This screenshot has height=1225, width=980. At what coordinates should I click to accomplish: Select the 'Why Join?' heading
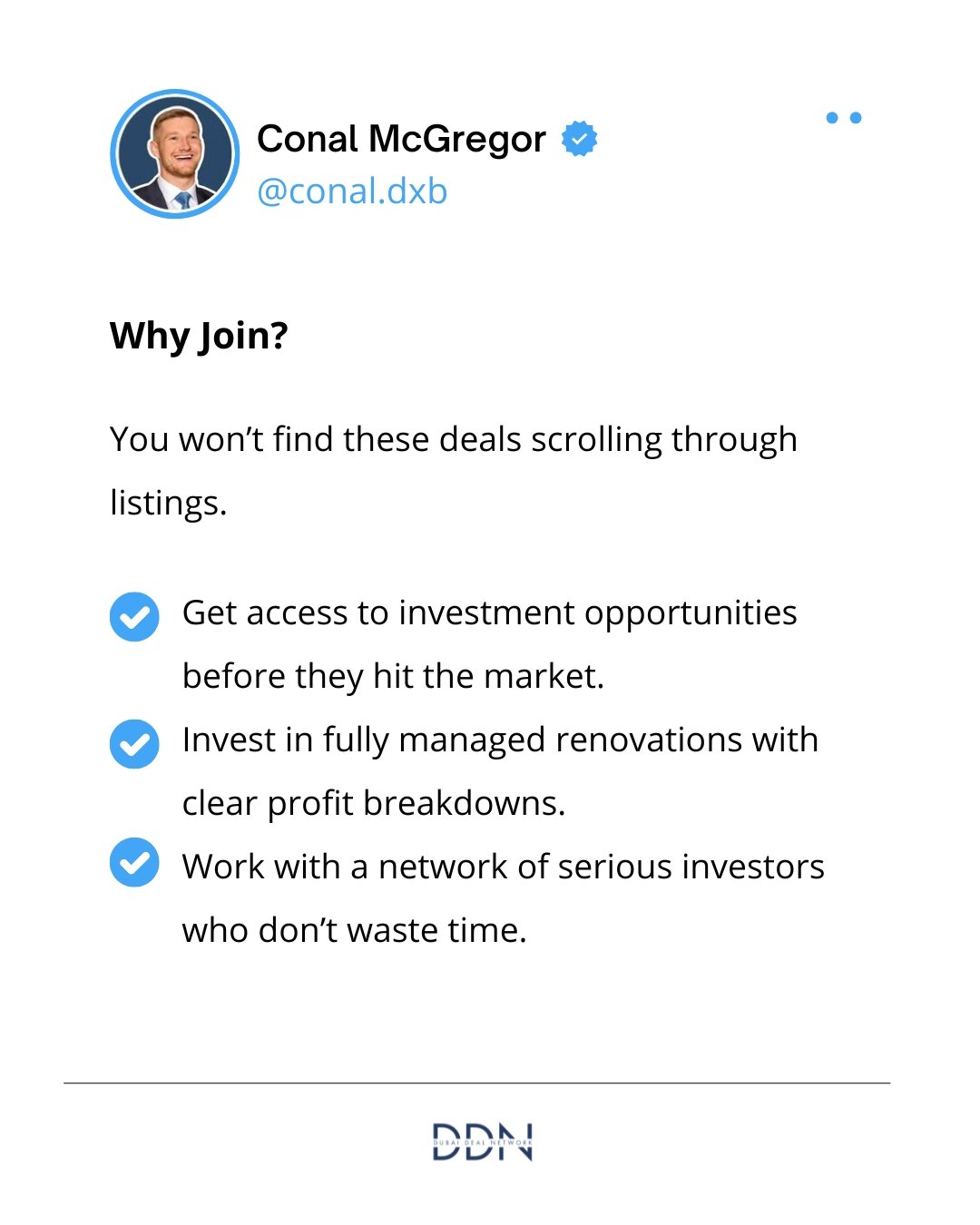[199, 337]
